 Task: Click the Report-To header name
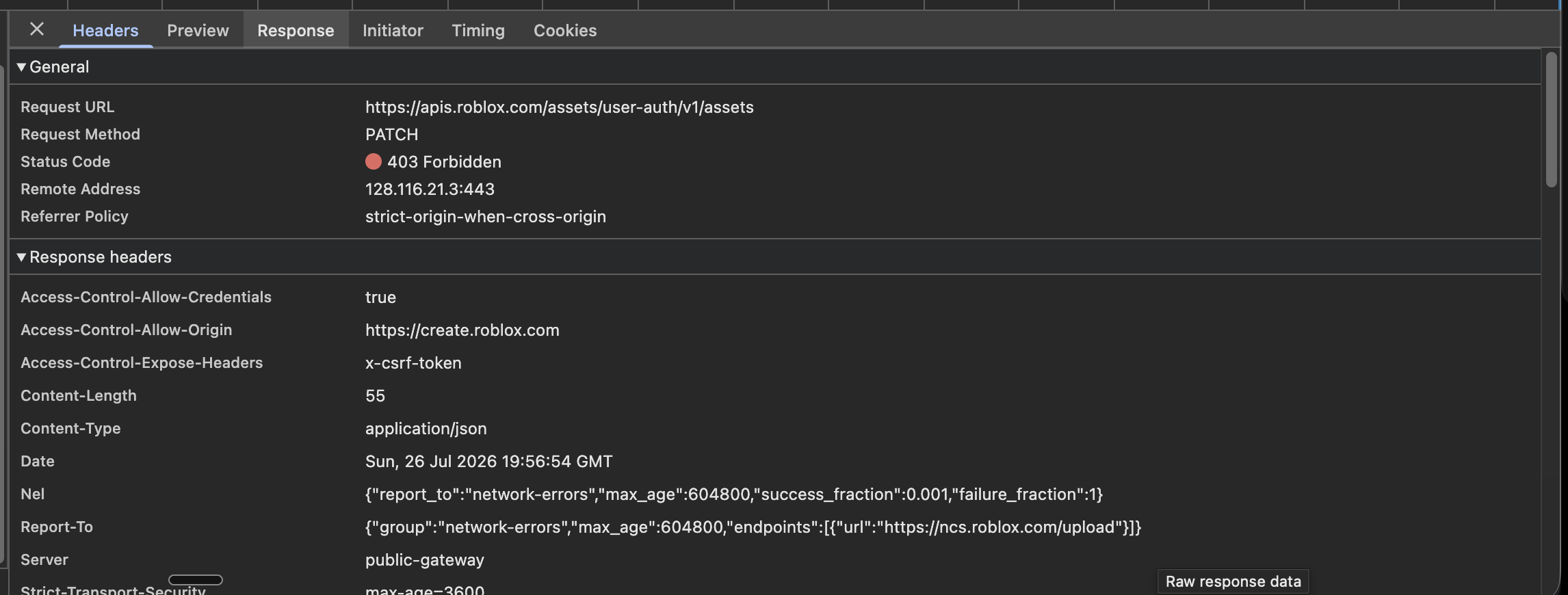point(56,527)
